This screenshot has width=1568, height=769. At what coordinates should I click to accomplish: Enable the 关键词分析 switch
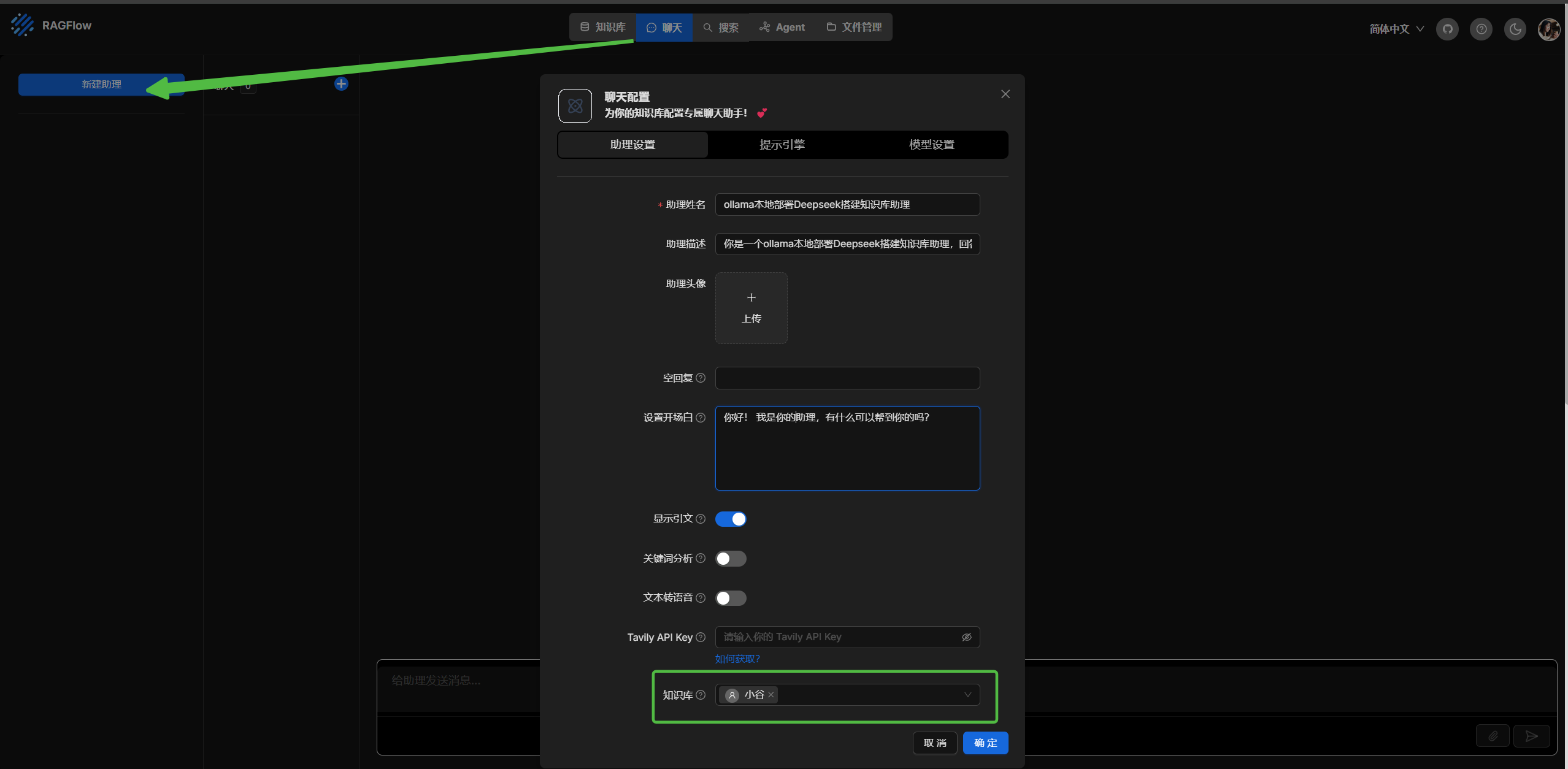coord(731,559)
